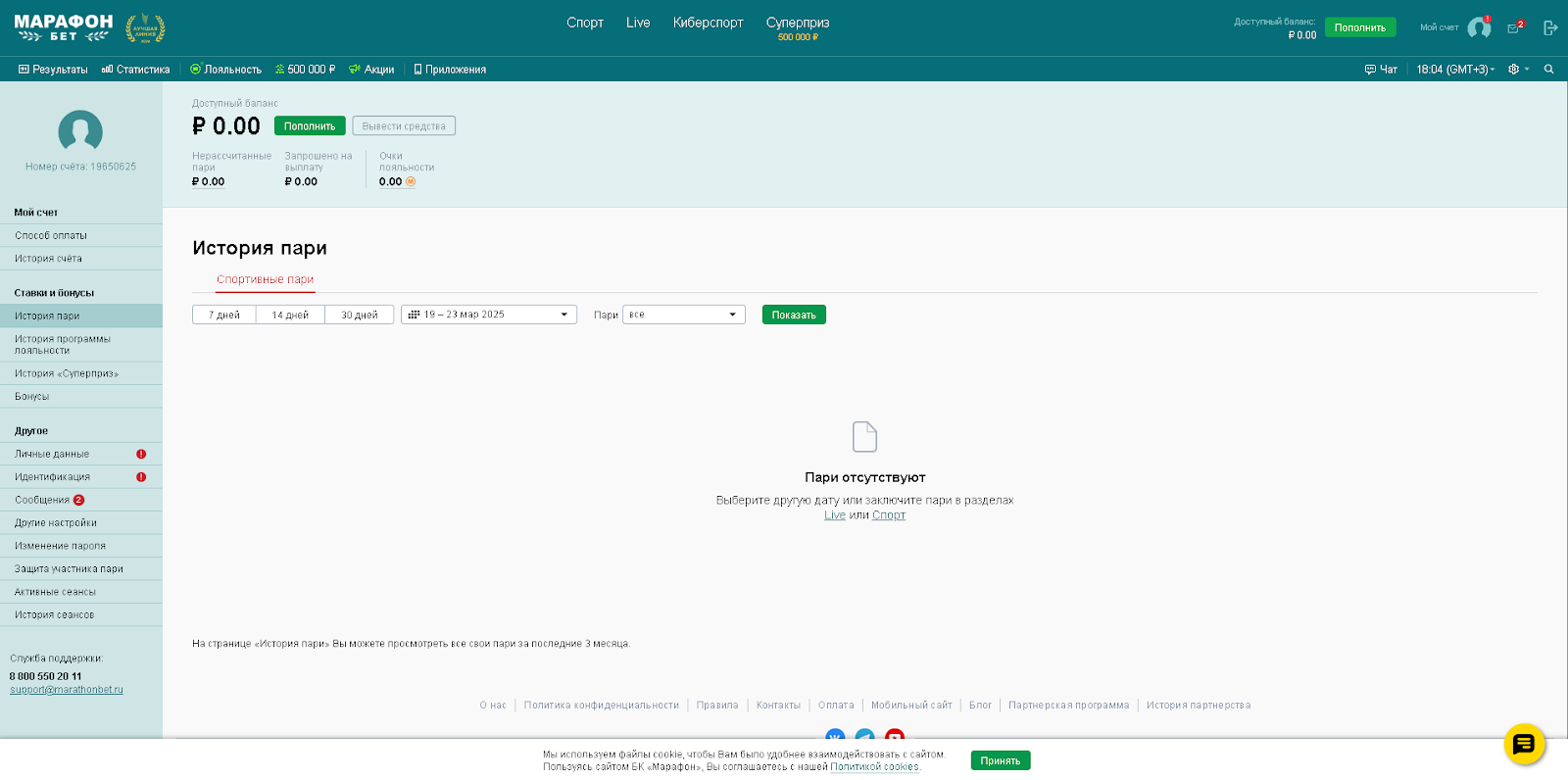Open the messages envelope icon
Viewport: 1568px width, 780px height.
(1514, 28)
